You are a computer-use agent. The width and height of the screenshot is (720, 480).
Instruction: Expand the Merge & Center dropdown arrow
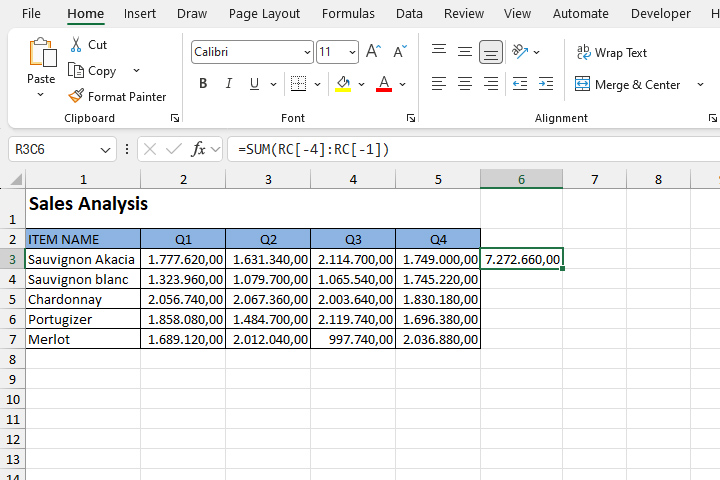[700, 85]
